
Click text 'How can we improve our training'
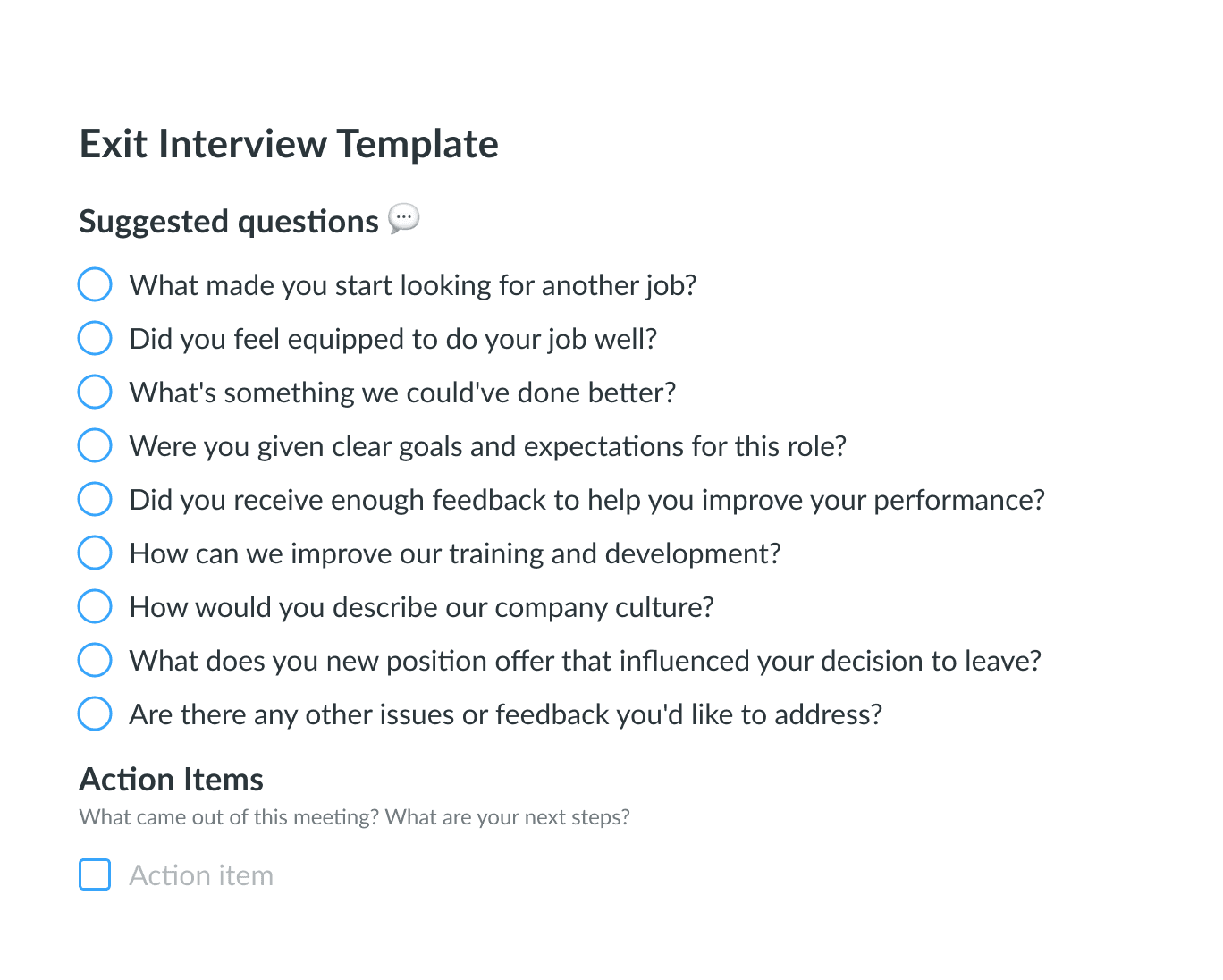click(x=455, y=553)
